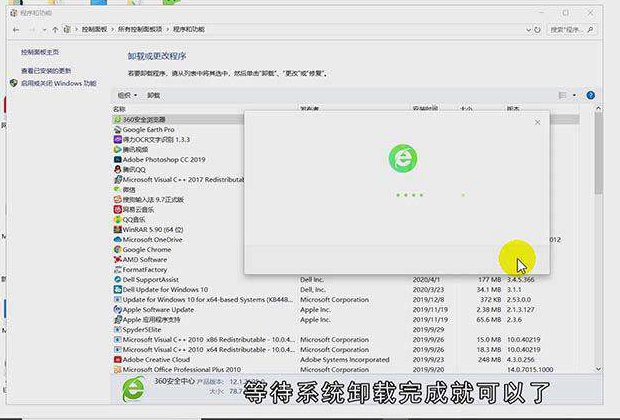Select the Apple 应用程序支持 row
This screenshot has height=420, width=620.
click(x=346, y=320)
